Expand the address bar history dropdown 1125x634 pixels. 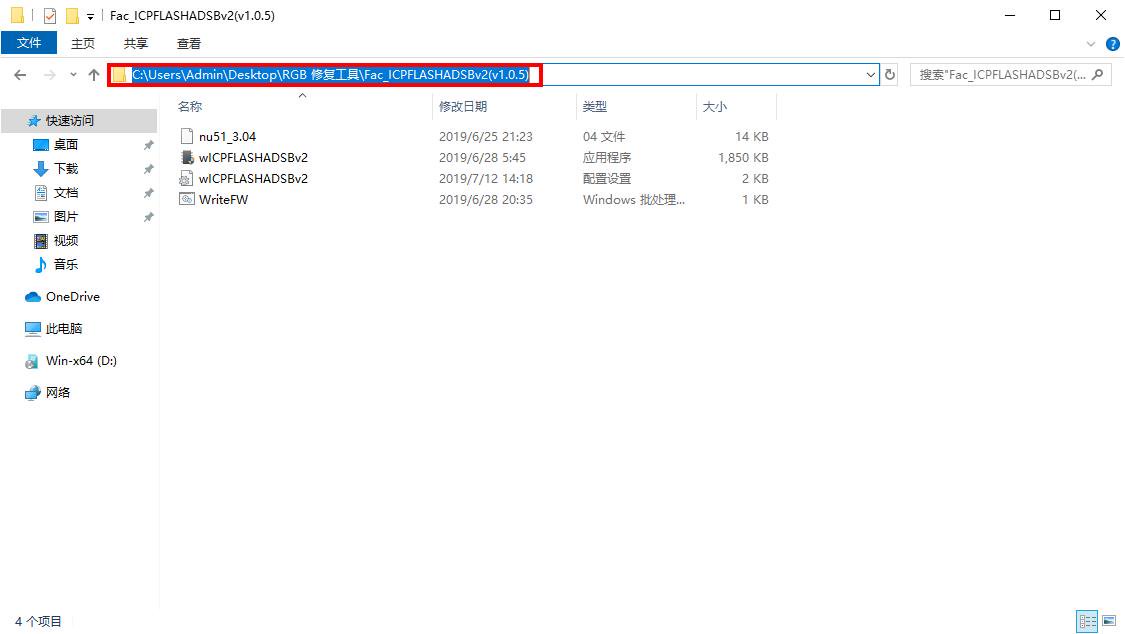pos(870,75)
